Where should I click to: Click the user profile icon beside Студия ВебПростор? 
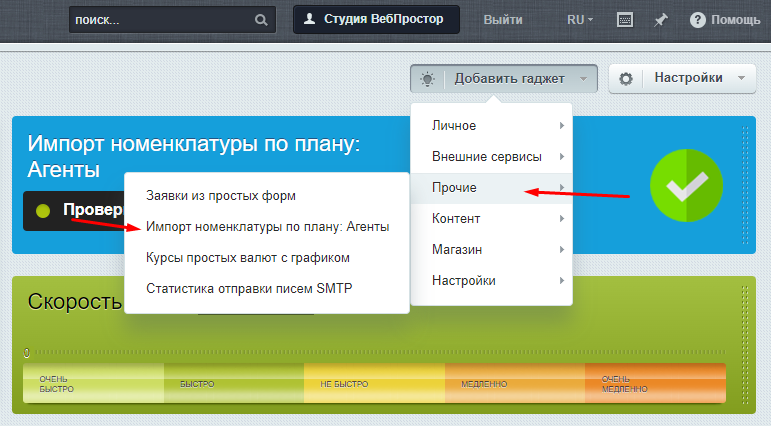coord(309,19)
